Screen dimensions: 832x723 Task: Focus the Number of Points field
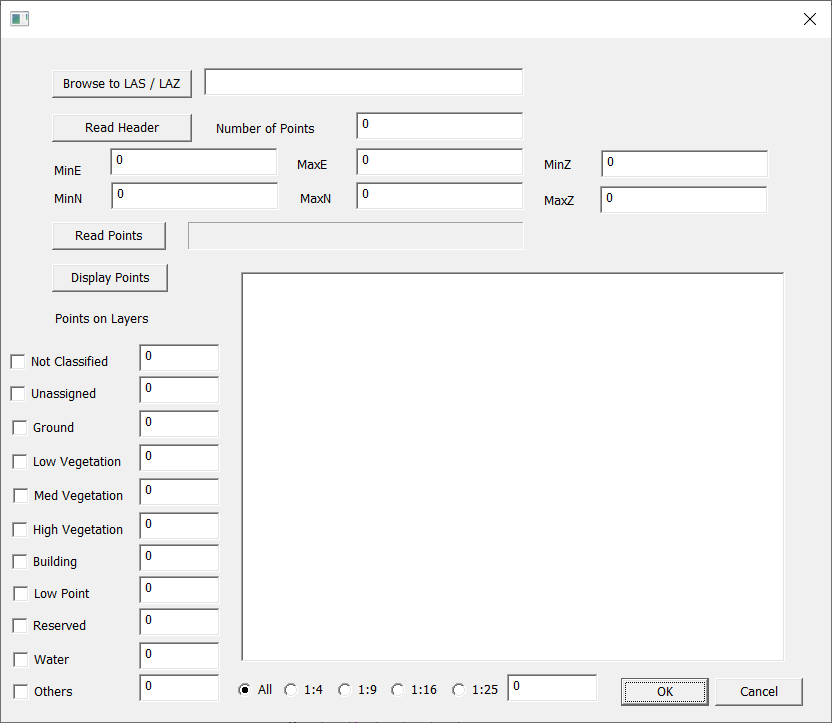tap(439, 126)
